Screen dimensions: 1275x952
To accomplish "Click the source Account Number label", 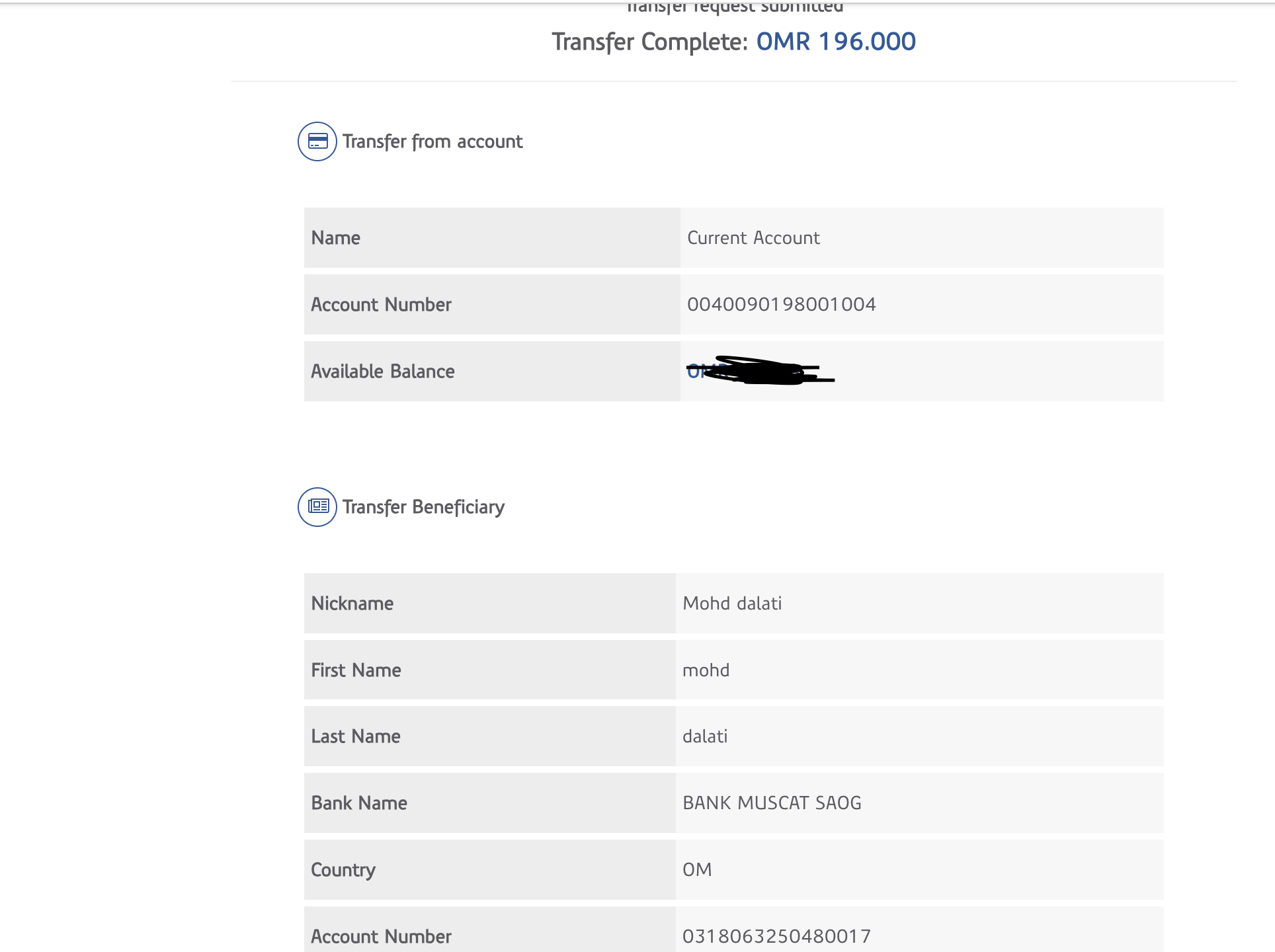I will (x=381, y=305).
